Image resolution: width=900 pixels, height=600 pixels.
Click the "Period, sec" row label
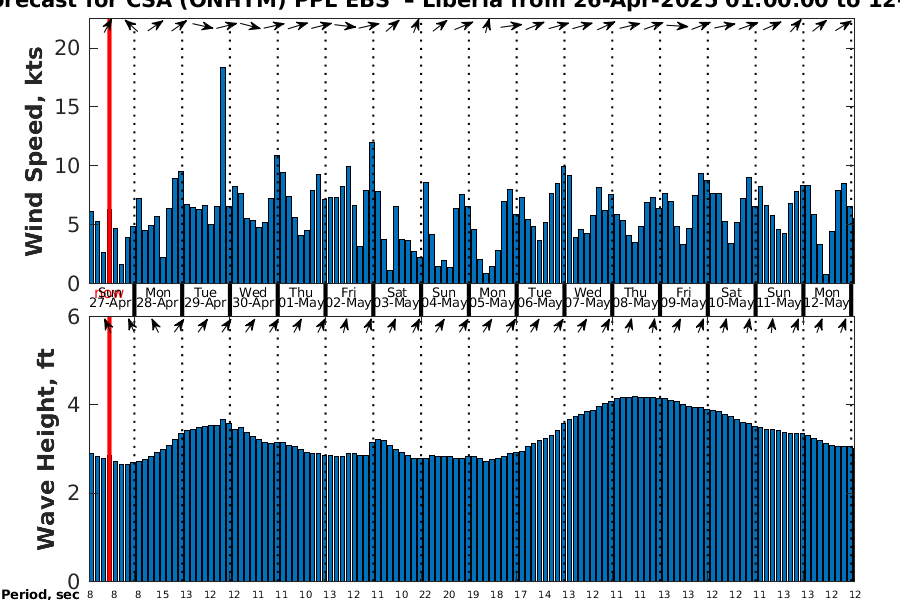click(40, 594)
